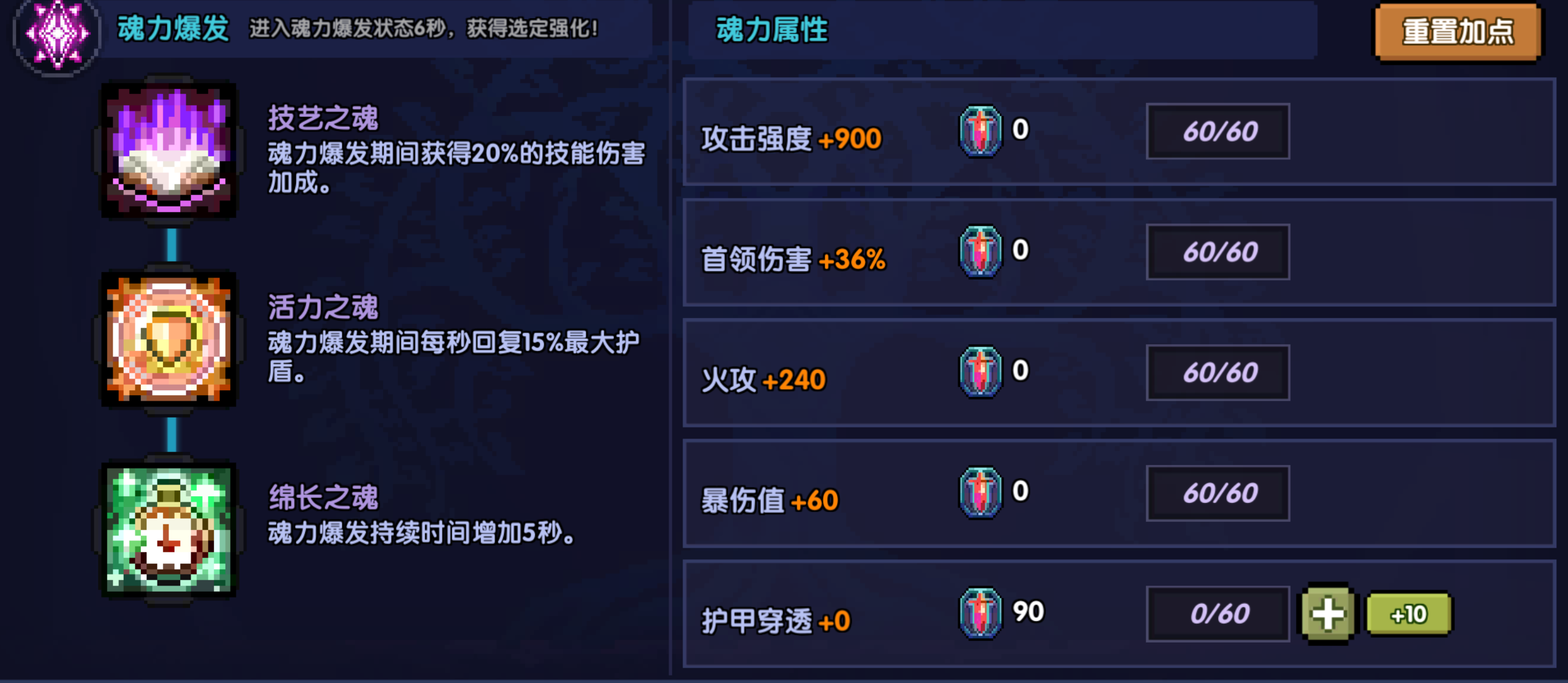The width and height of the screenshot is (1568, 683).
Task: Open the 魂力爆发 header title
Action: coord(173,28)
